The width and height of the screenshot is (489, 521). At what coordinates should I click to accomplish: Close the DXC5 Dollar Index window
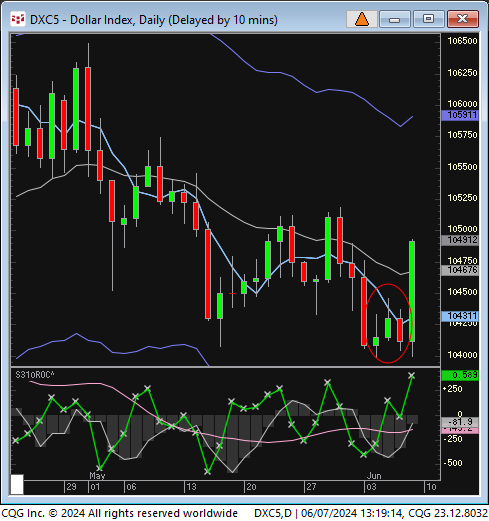(x=463, y=19)
